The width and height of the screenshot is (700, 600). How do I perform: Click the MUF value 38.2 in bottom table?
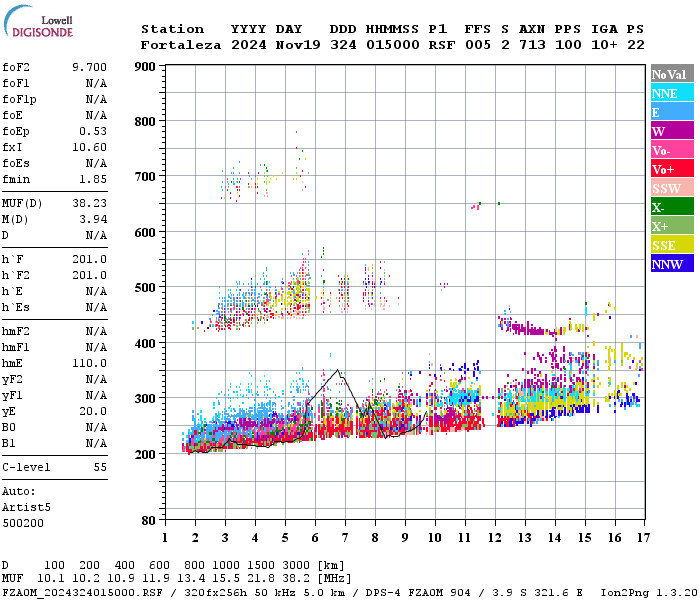coord(296,578)
